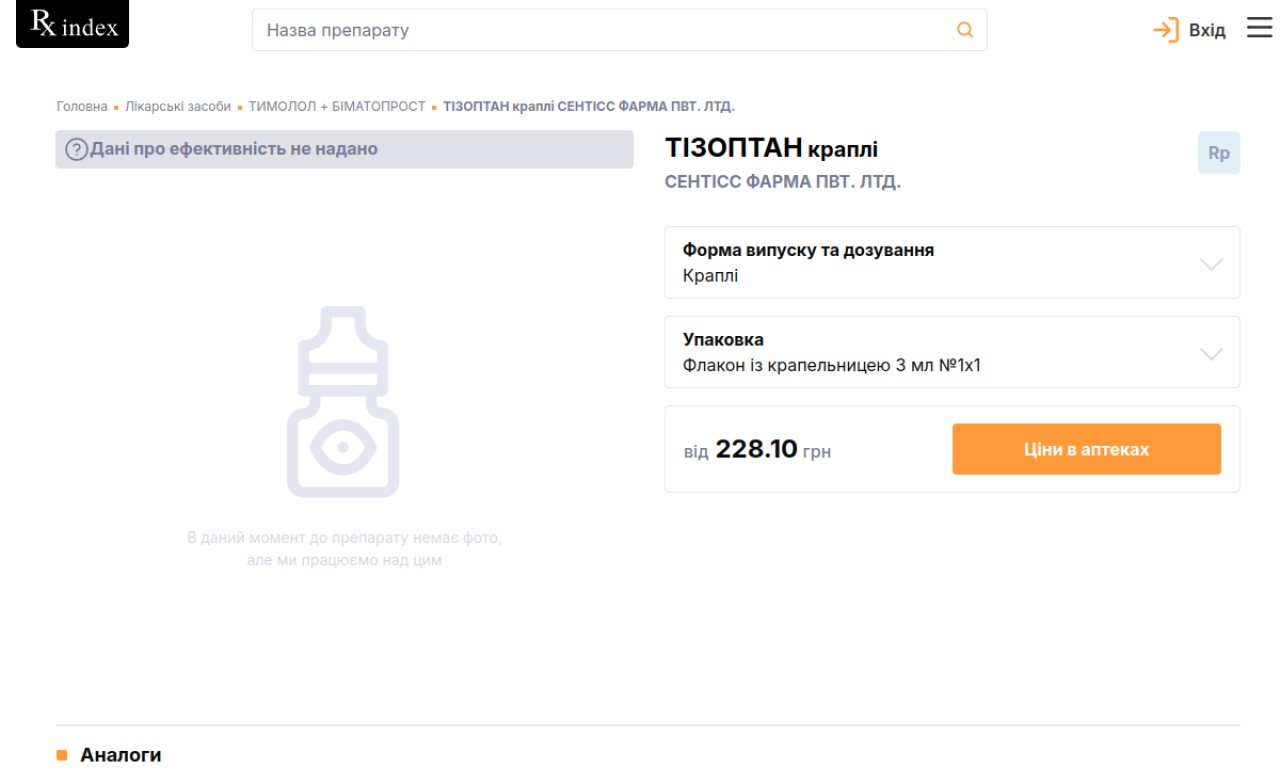
Task: Click the Аналоги section heading
Action: (x=121, y=755)
